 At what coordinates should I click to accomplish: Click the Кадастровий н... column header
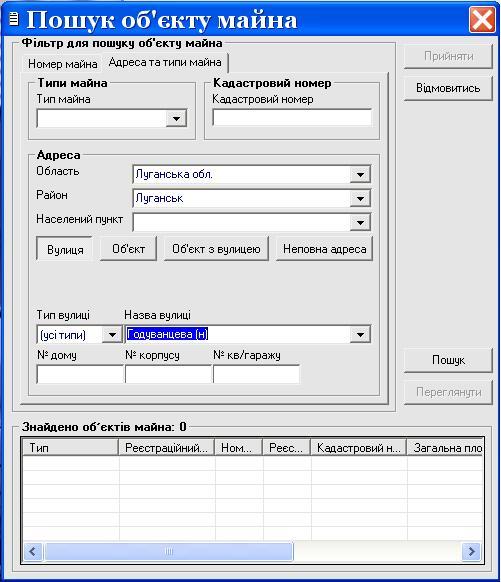[358, 448]
